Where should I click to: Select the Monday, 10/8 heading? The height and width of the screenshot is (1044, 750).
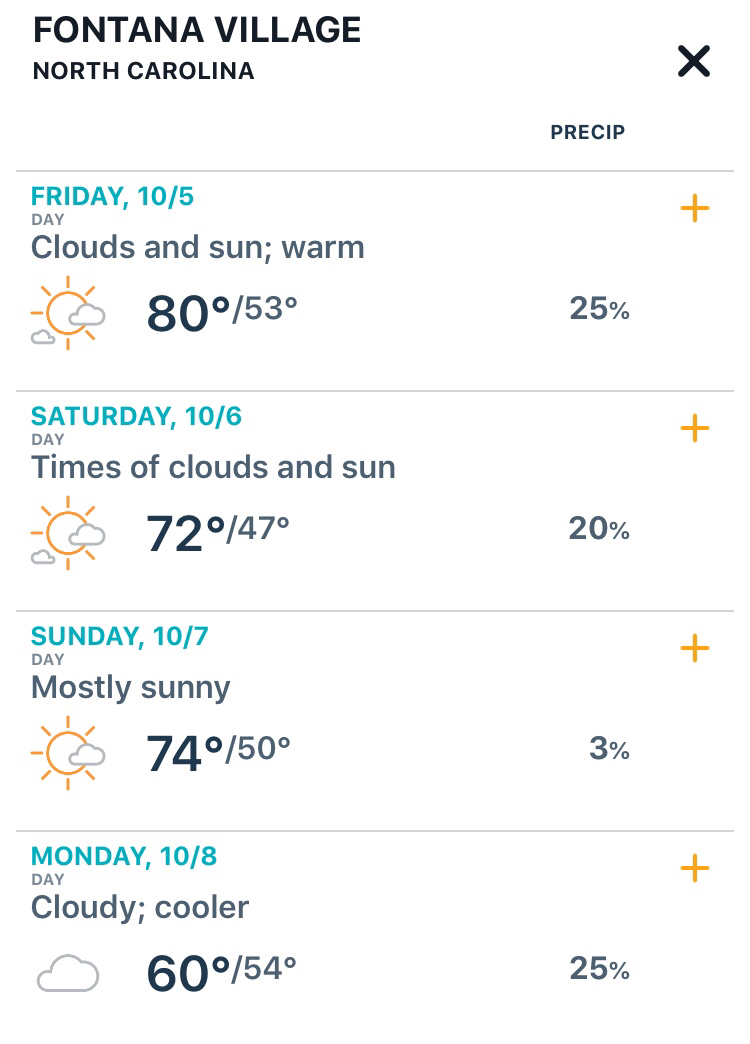(x=124, y=856)
